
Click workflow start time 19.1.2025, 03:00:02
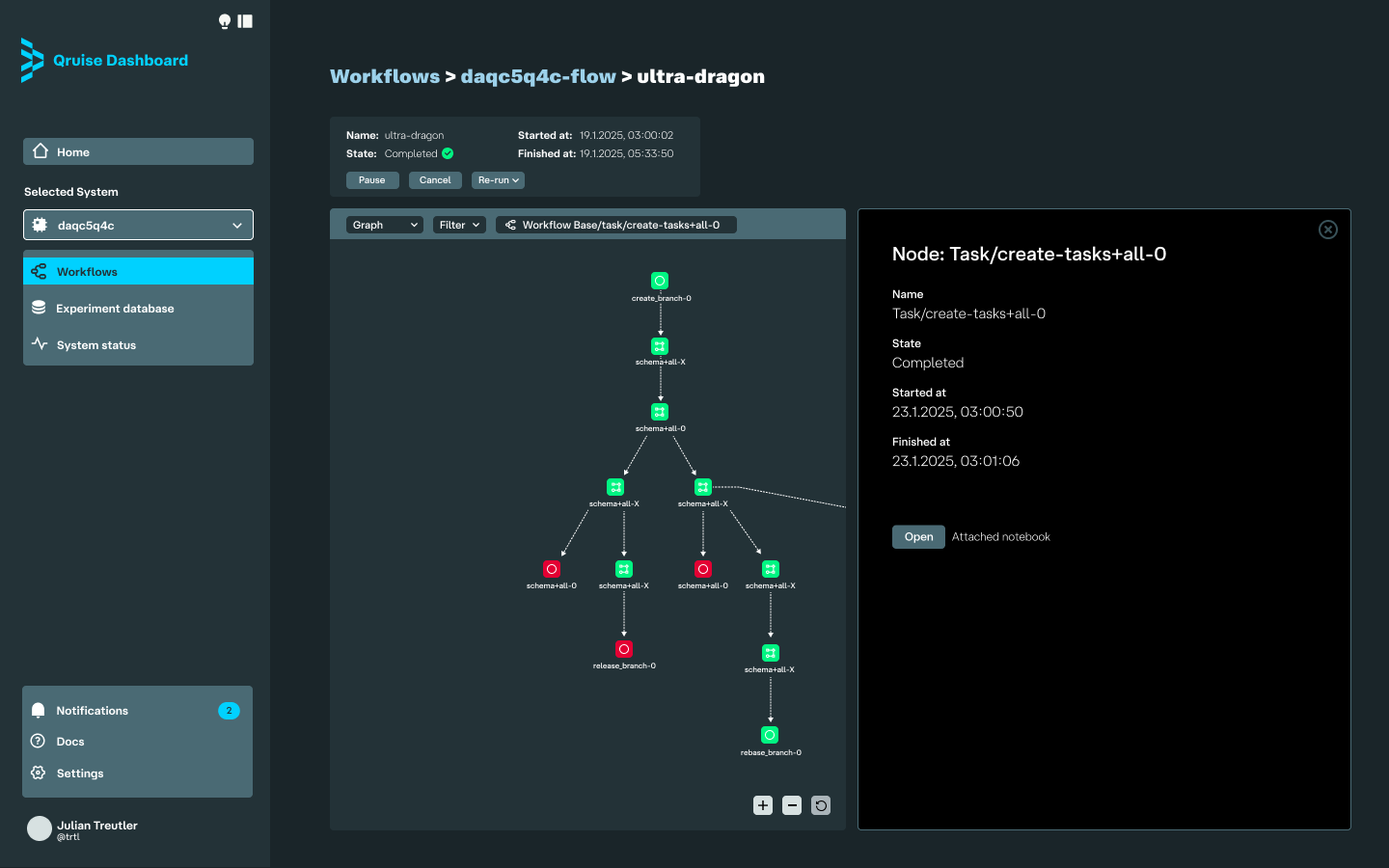[626, 135]
